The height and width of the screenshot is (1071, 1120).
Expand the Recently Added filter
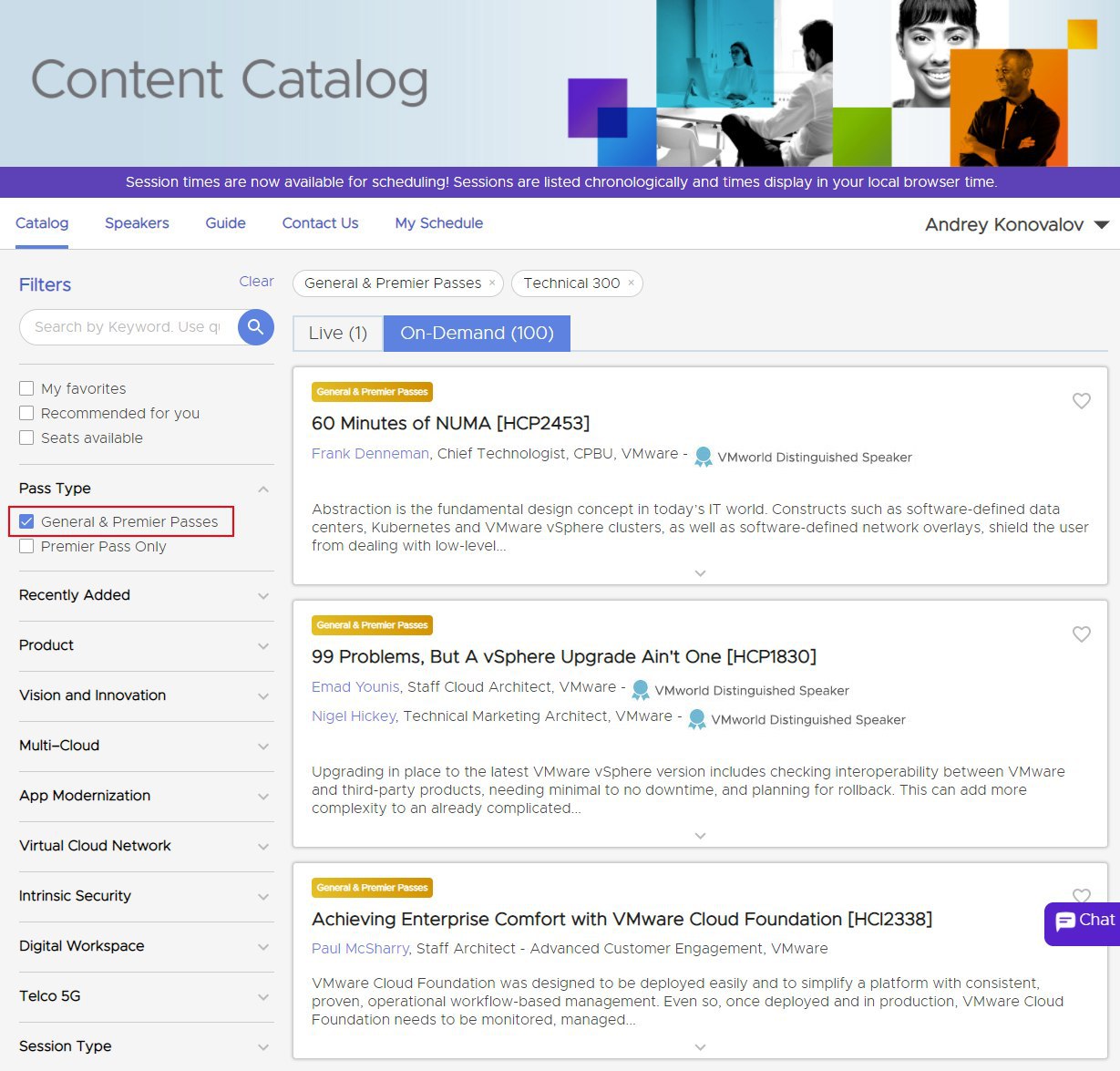tap(263, 596)
